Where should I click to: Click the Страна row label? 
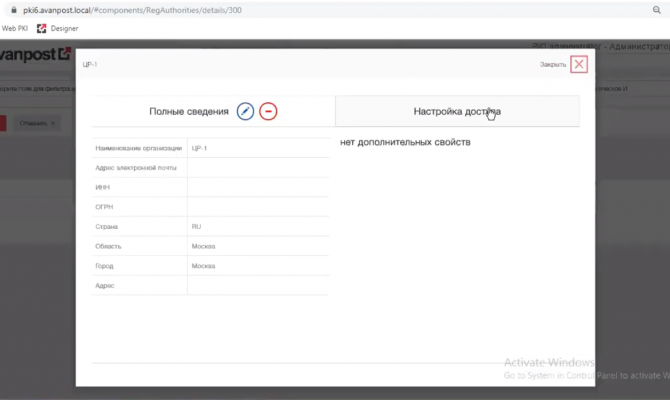[x=106, y=226]
